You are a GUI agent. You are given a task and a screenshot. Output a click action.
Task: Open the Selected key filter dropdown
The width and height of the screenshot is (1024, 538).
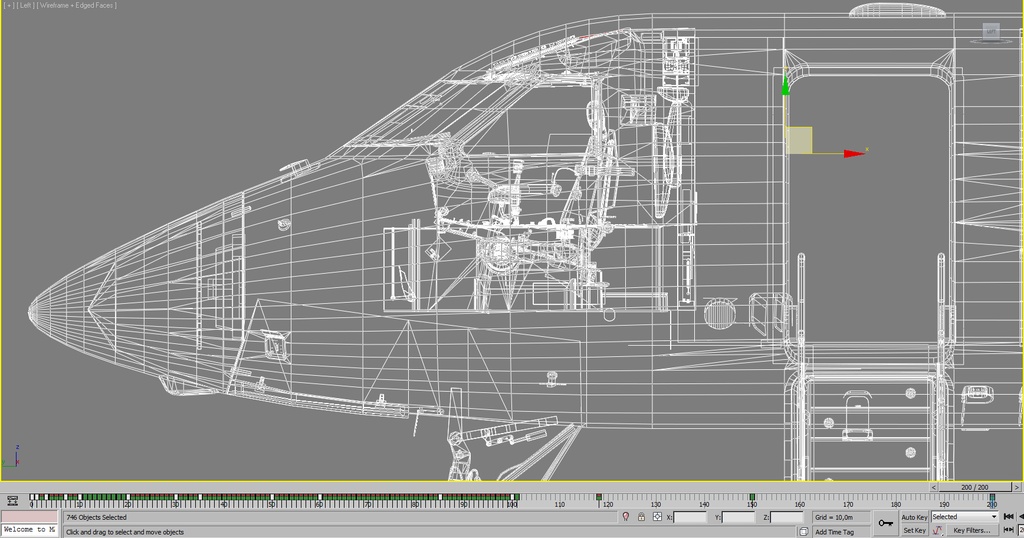(x=964, y=517)
